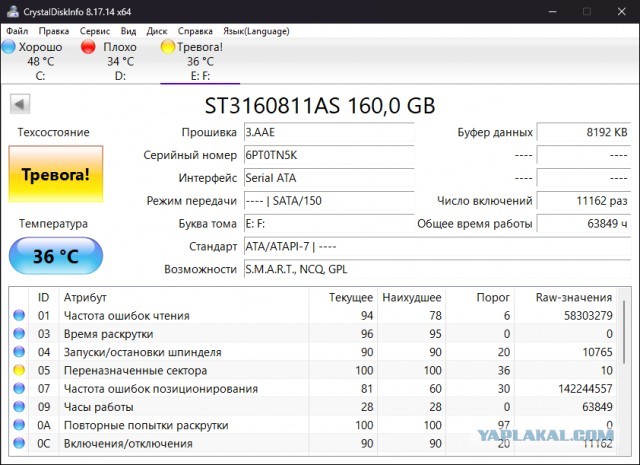640x465 pixels.
Task: Close the CrystalDiskInfo window
Action: pos(622,11)
